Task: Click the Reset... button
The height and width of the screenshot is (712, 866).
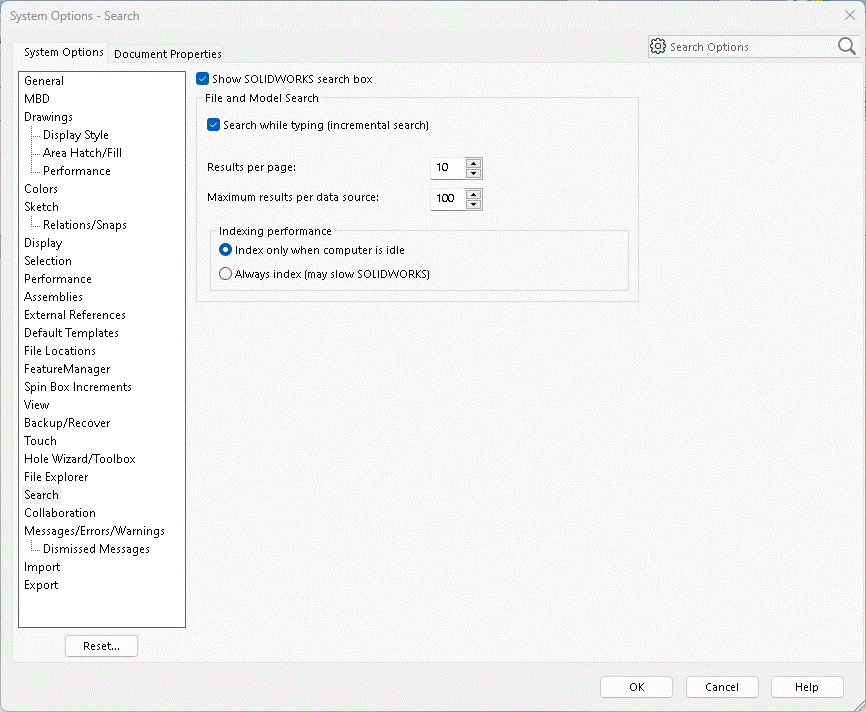Action: [x=101, y=646]
